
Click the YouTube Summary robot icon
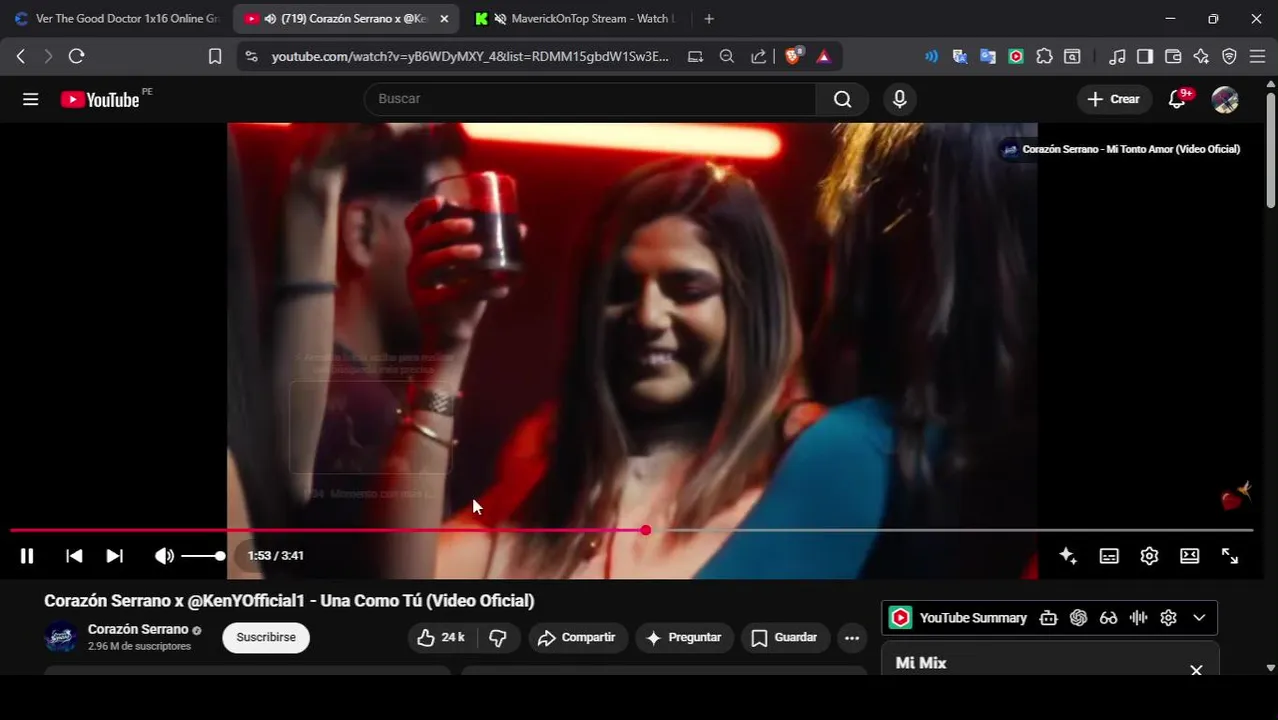[x=1048, y=618]
